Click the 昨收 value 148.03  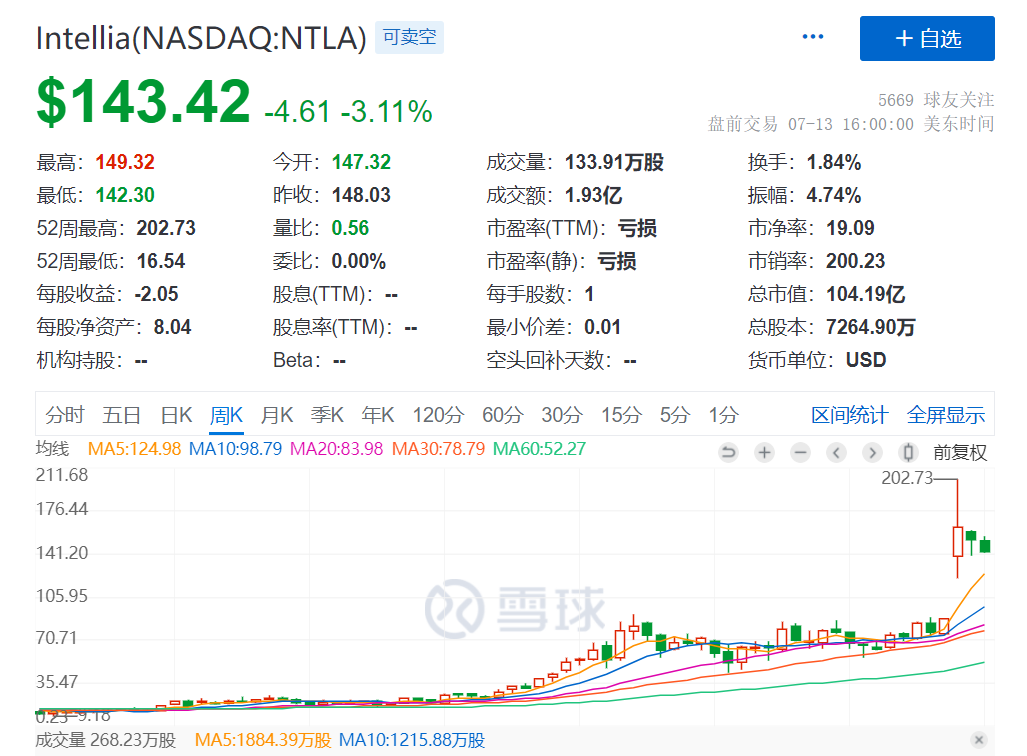coord(362,195)
